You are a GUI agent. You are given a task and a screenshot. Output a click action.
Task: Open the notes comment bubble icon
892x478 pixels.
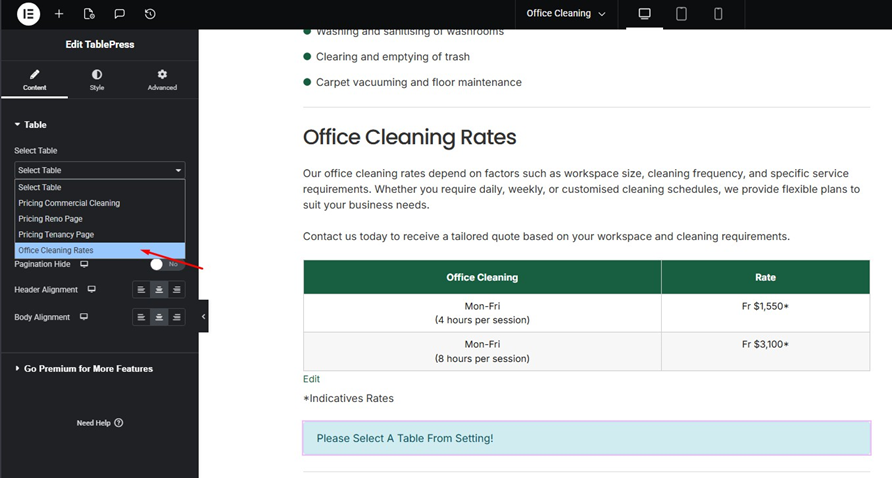(x=119, y=14)
